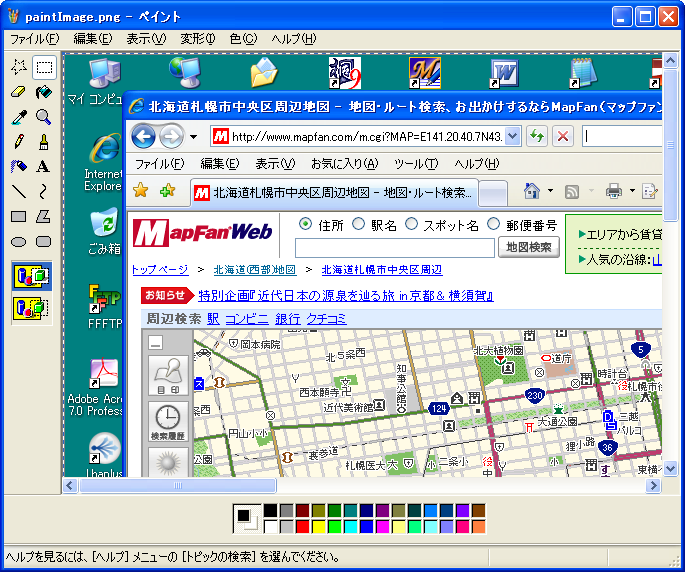Click the 特別企画 近代日本の源泉 link
This screenshot has height=572, width=685.
[346, 296]
